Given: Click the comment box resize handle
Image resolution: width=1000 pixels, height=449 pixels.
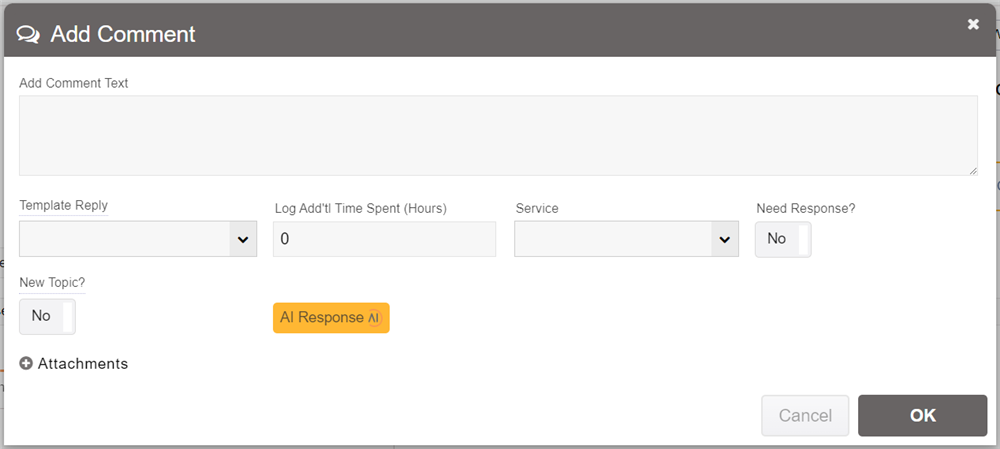Looking at the screenshot, I should point(972,171).
